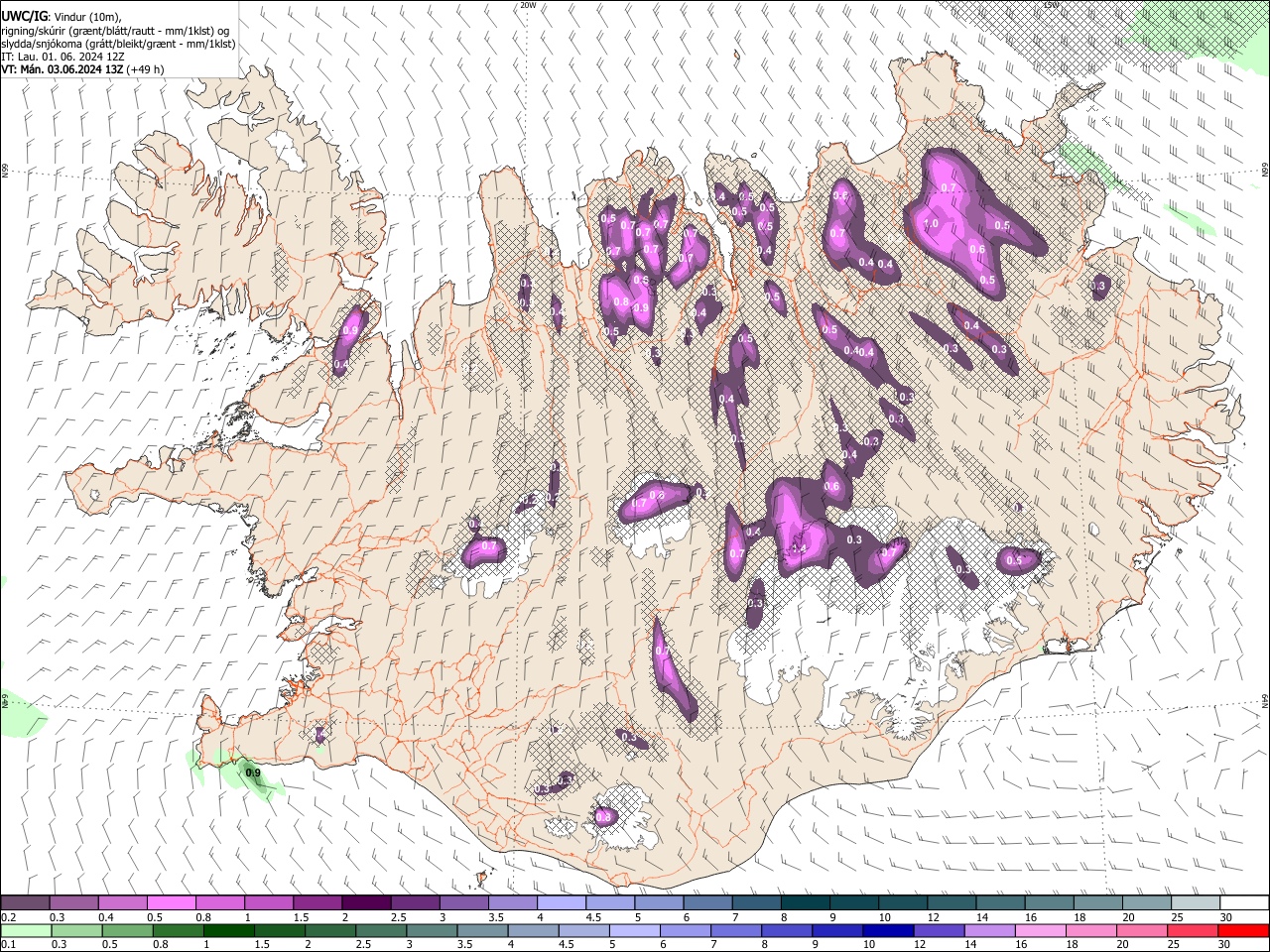
Task: Click the light pink 16 swatch, lower legend
Action: (x=1039, y=930)
